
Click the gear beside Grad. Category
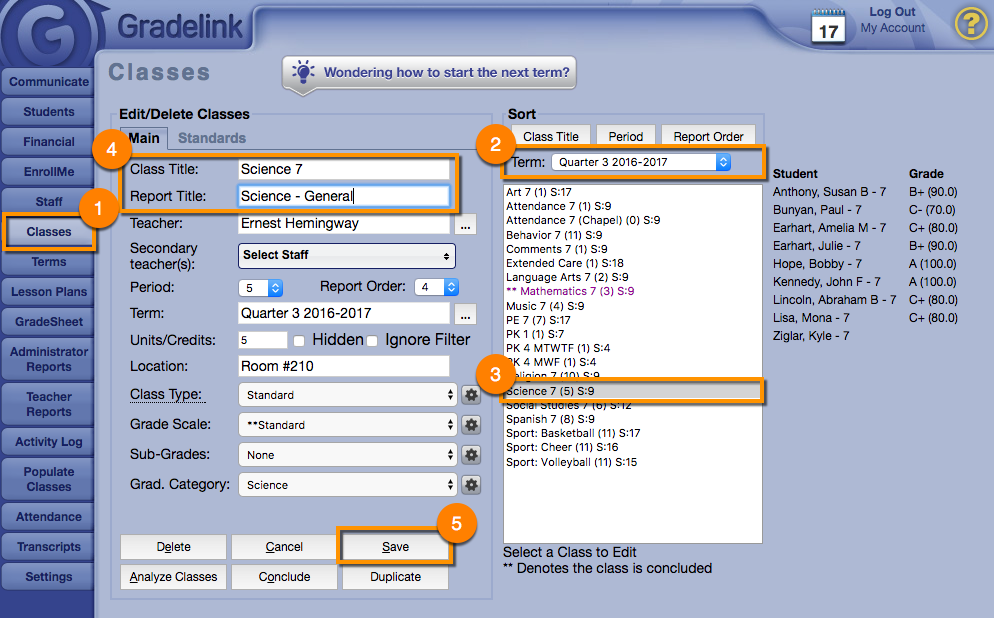[471, 485]
